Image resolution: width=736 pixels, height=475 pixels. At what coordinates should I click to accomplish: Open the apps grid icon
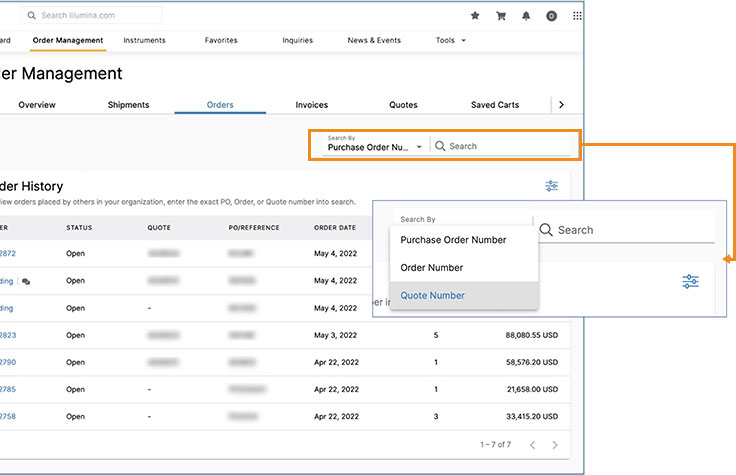[577, 16]
